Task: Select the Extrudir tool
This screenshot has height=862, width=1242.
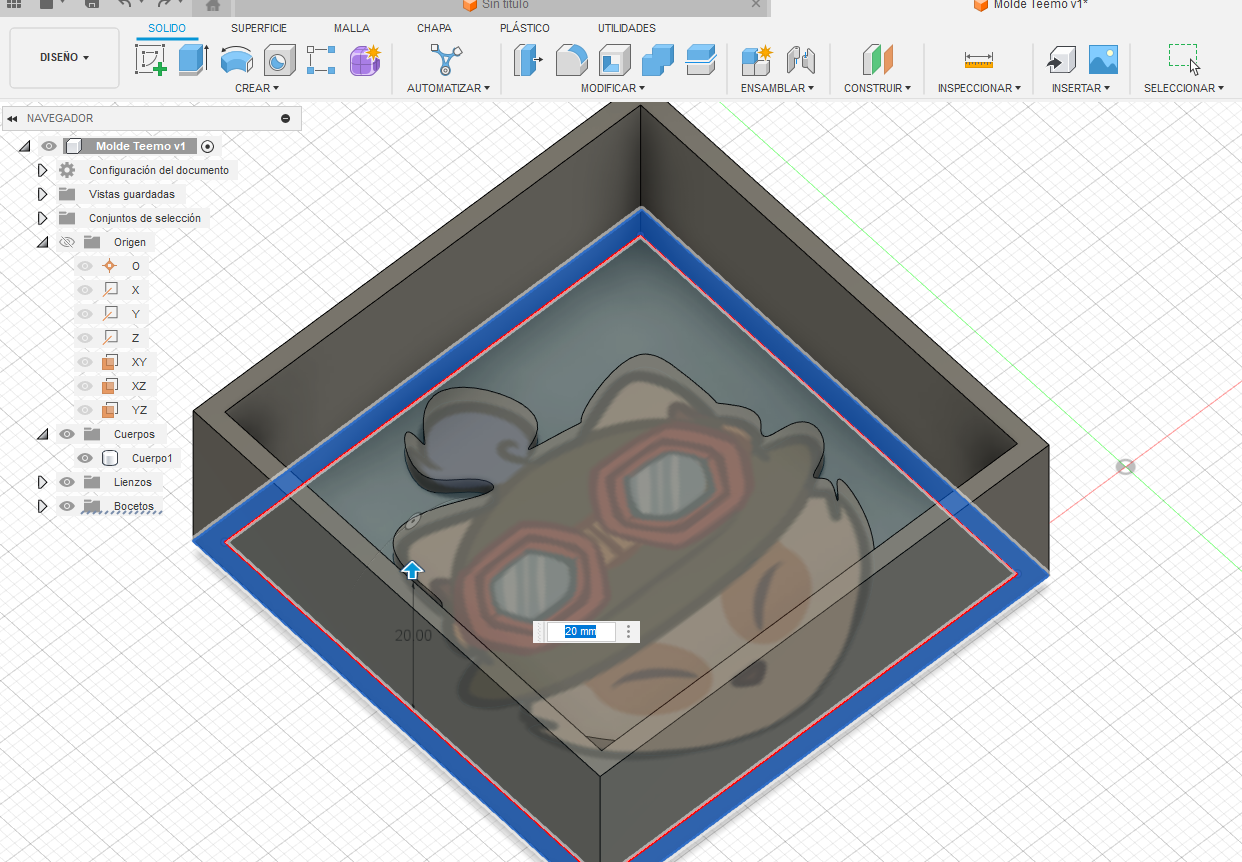Action: tap(192, 60)
